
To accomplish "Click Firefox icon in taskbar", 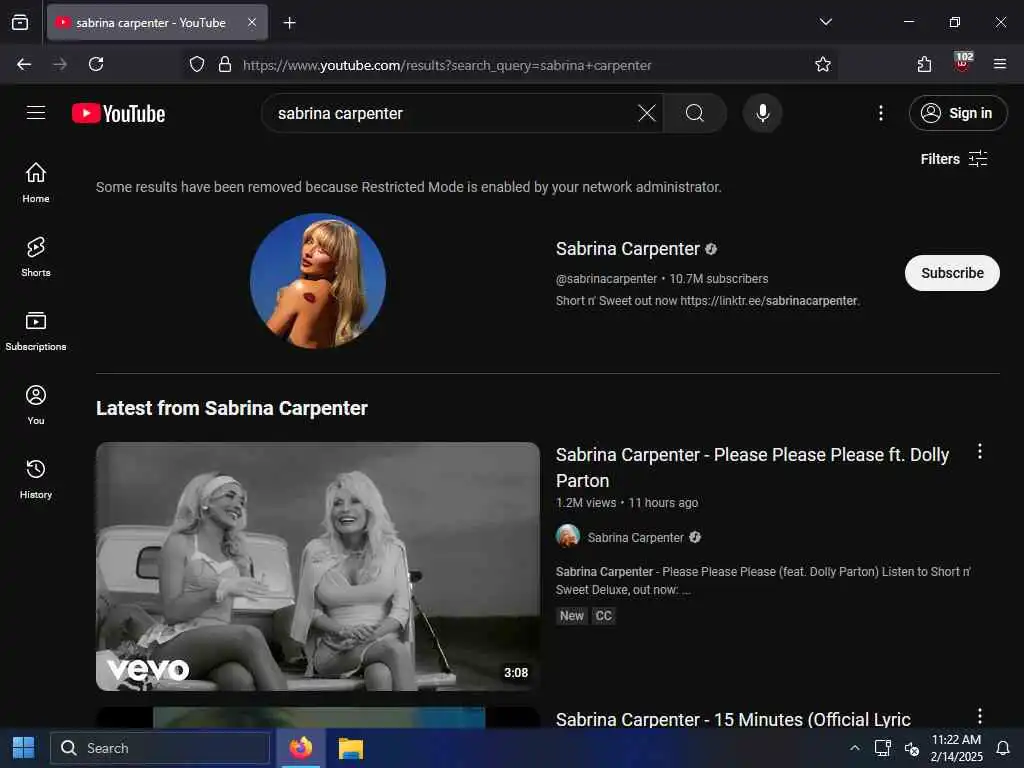I will (x=301, y=748).
